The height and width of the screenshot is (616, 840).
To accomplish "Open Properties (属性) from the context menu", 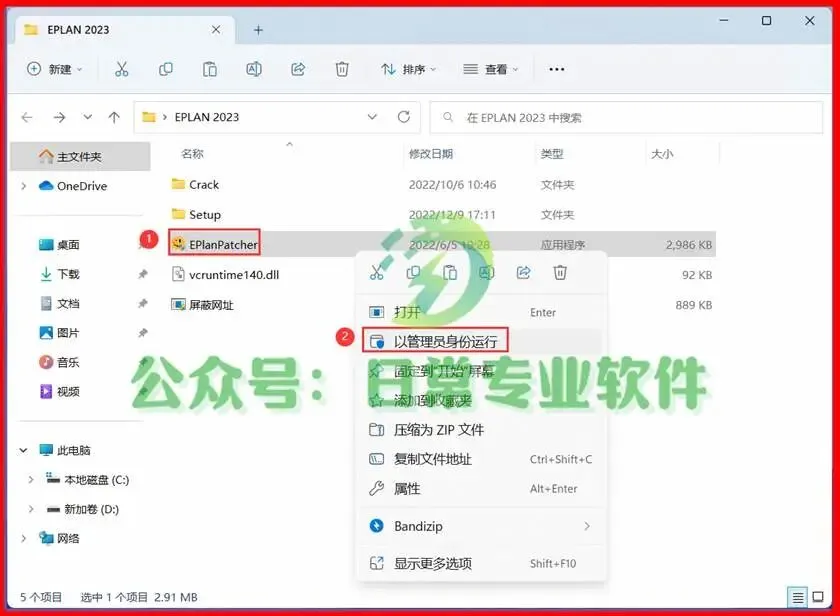I will [482, 489].
